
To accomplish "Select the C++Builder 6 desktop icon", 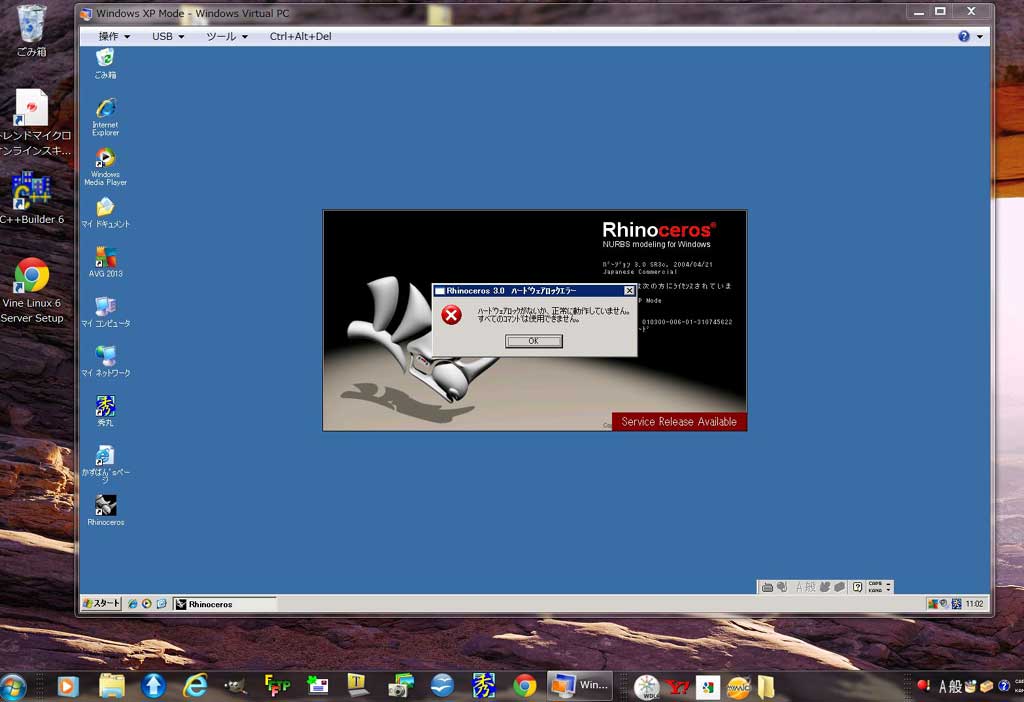I will pos(31,199).
